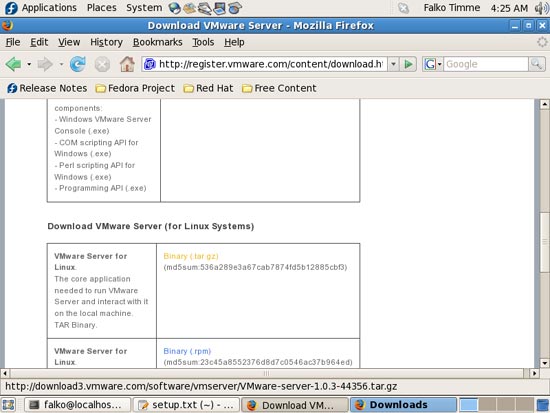Click the Google search input field
Viewport: 550px width, 413px height.
486,64
